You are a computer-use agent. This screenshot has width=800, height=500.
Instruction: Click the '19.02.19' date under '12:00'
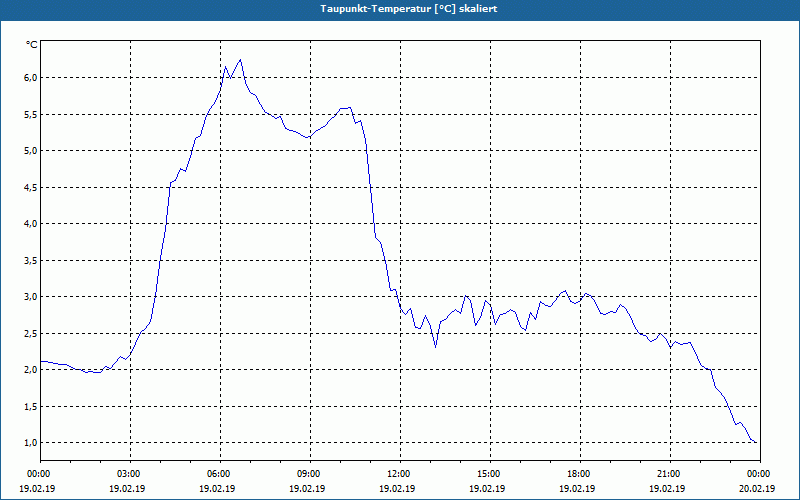pyautogui.click(x=398, y=488)
